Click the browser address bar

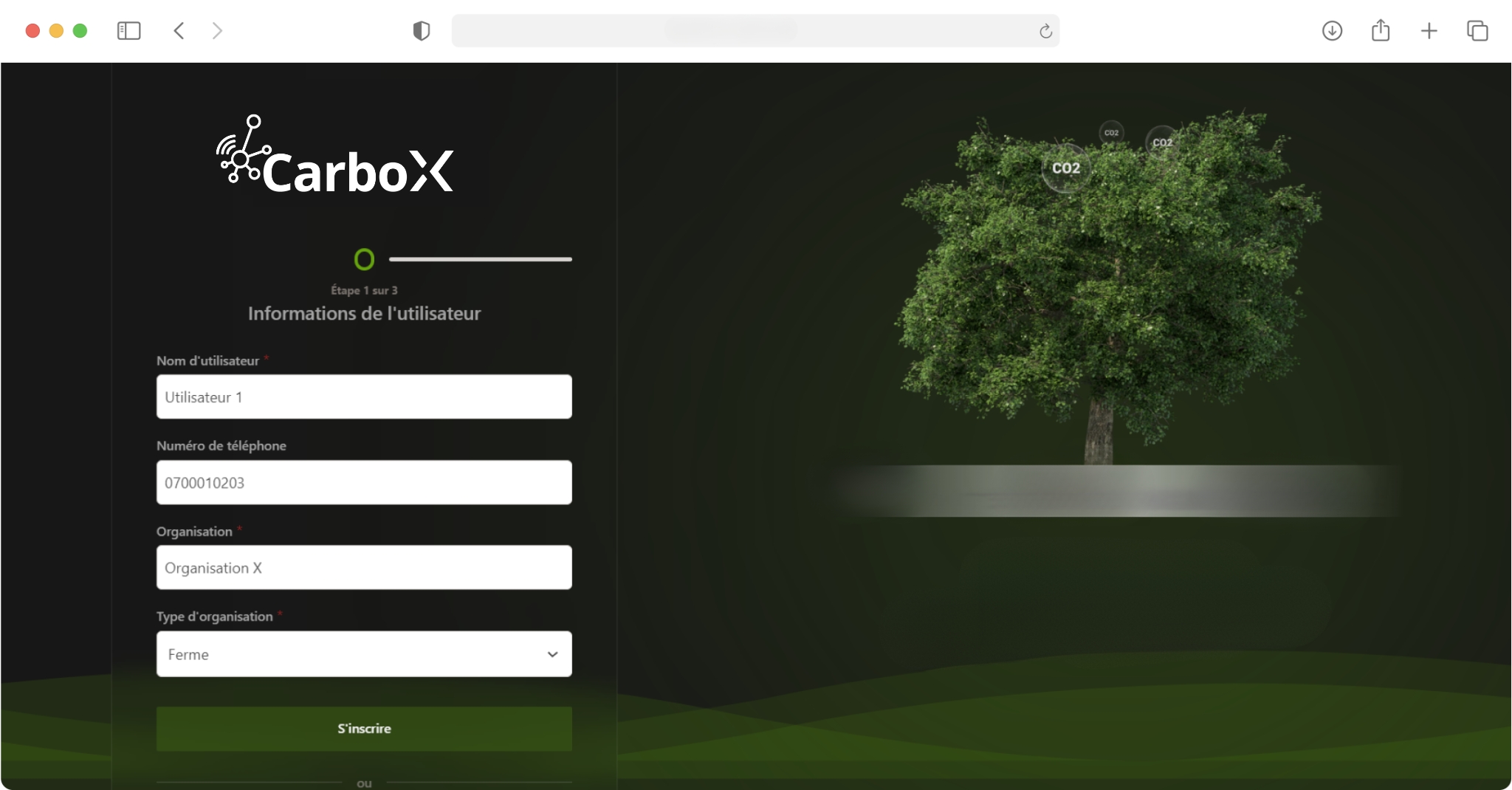click(x=738, y=31)
